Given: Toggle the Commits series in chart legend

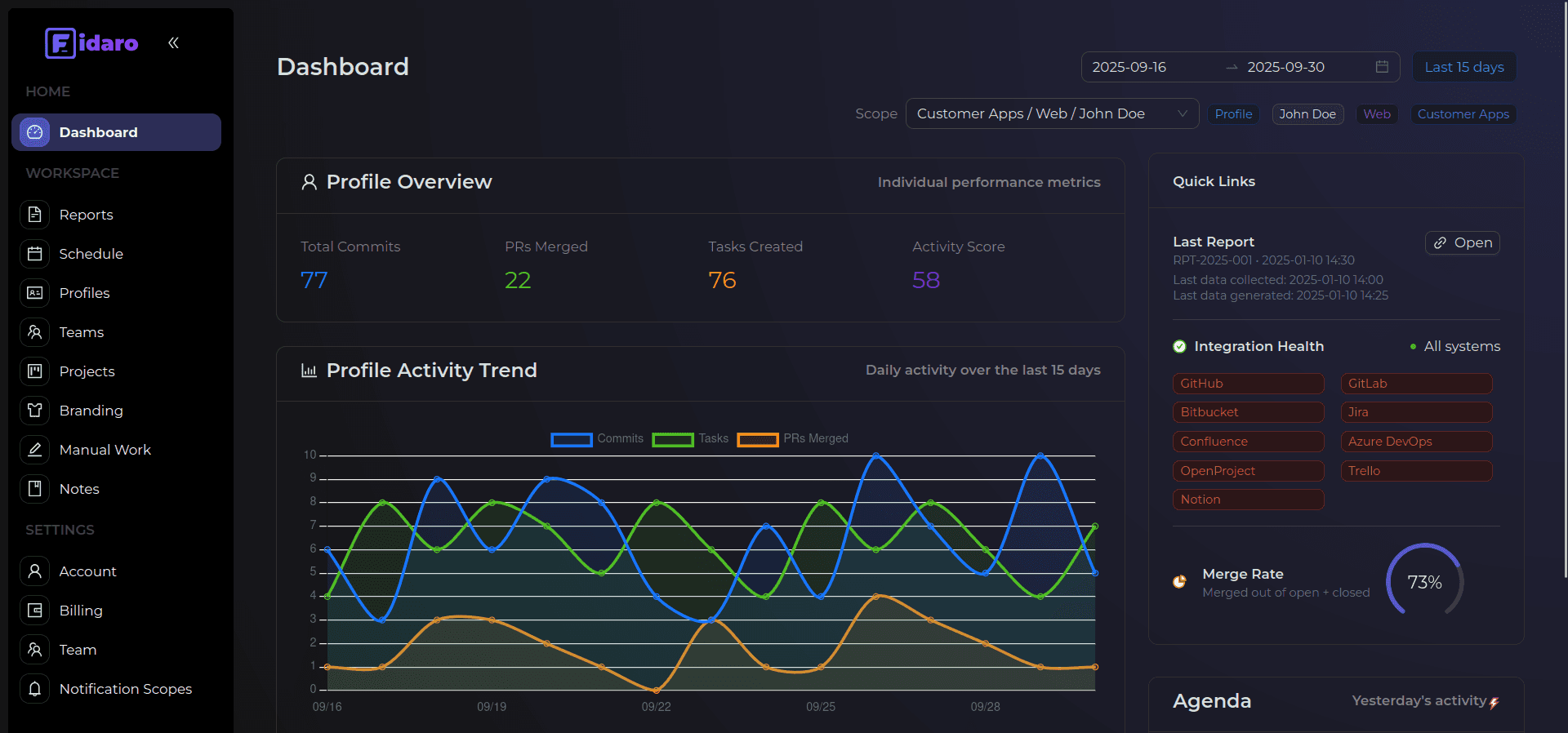Looking at the screenshot, I should [596, 439].
